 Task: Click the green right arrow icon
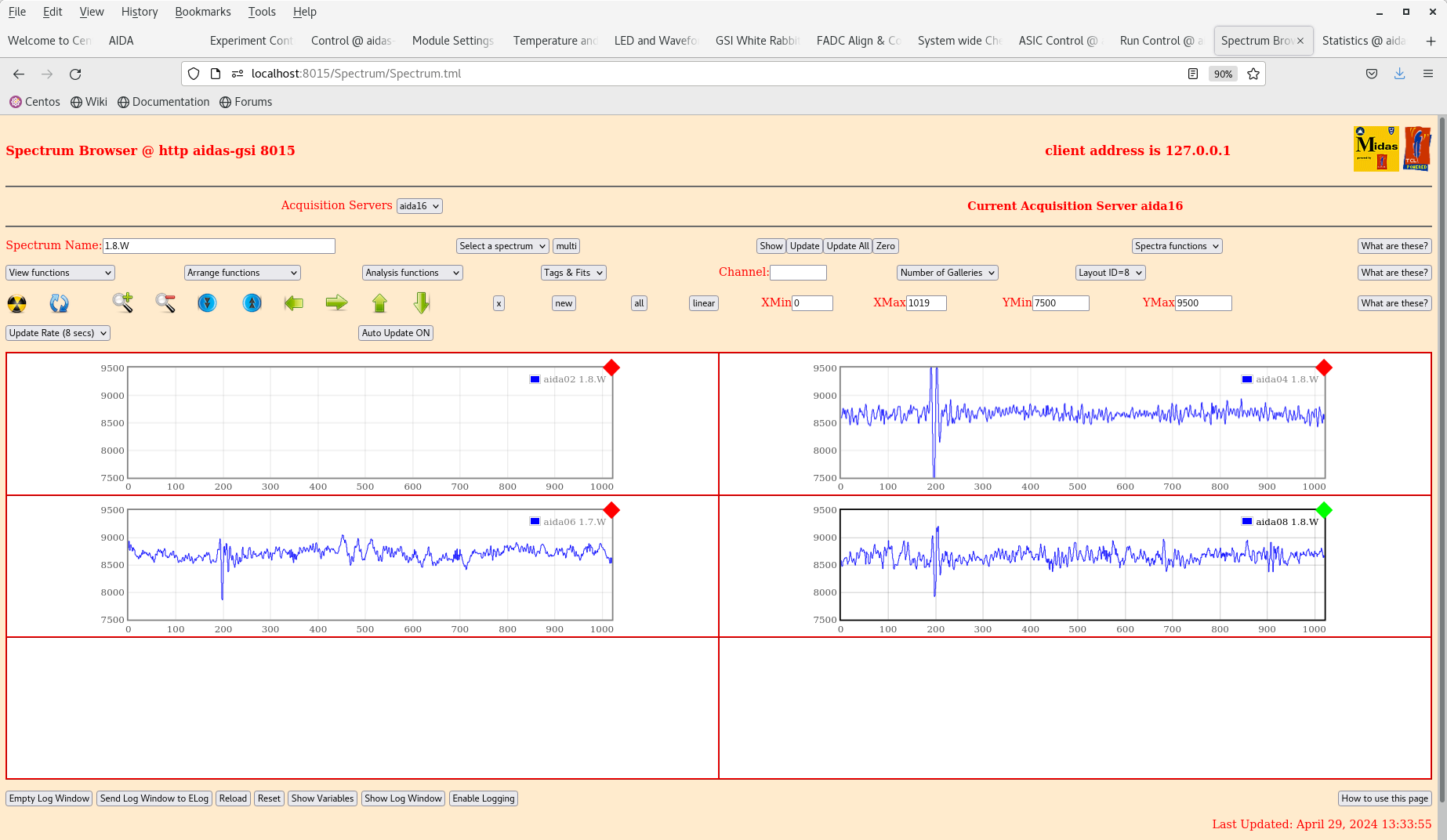coord(336,302)
